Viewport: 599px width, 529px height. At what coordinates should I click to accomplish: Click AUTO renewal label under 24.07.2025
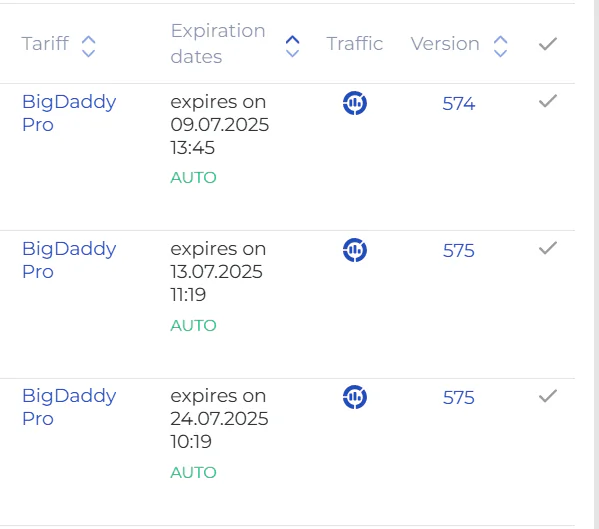click(x=193, y=472)
